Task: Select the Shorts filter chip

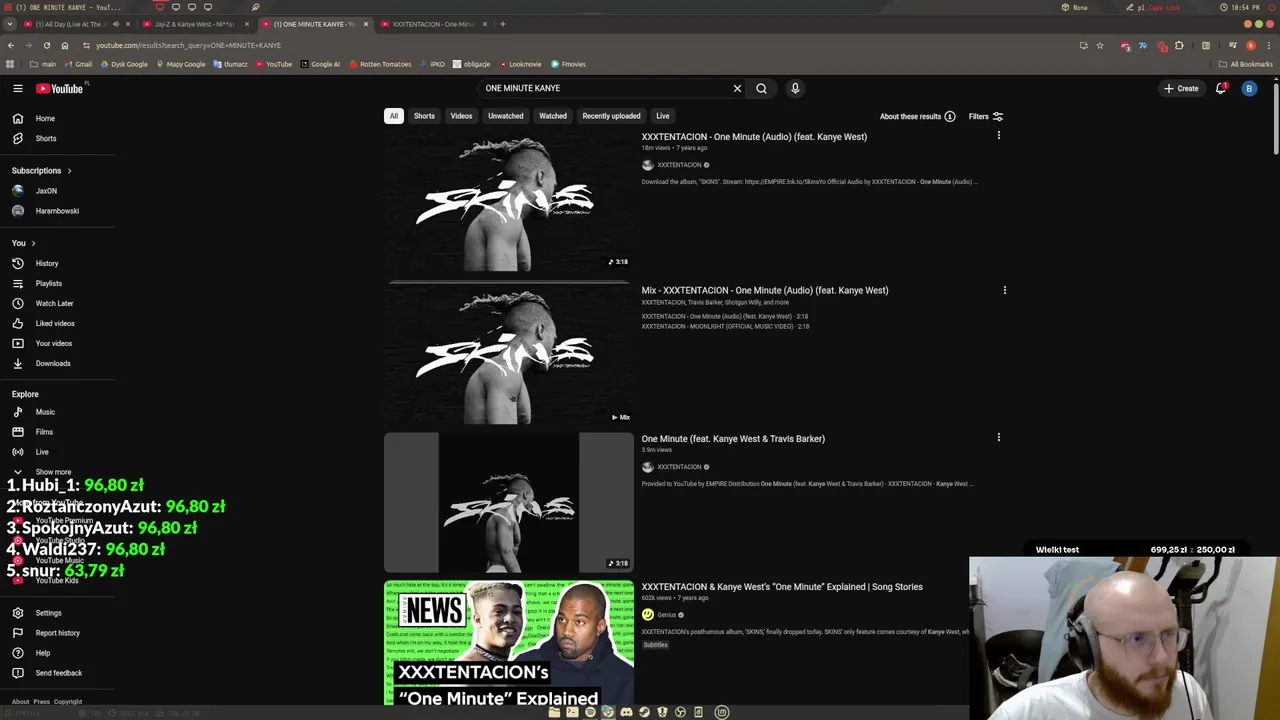Action: 424,116
